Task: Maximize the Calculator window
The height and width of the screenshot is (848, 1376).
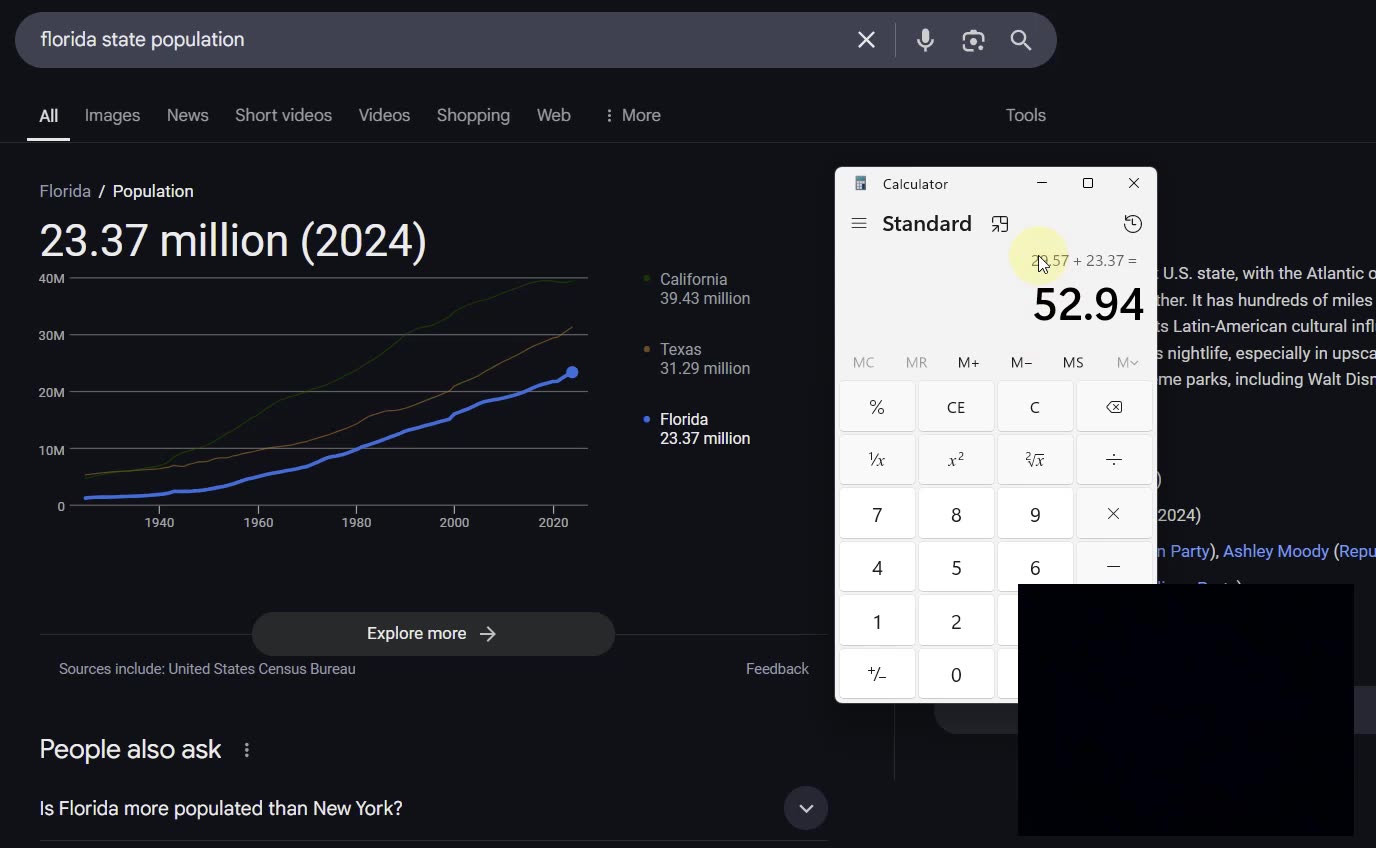Action: click(x=1088, y=183)
